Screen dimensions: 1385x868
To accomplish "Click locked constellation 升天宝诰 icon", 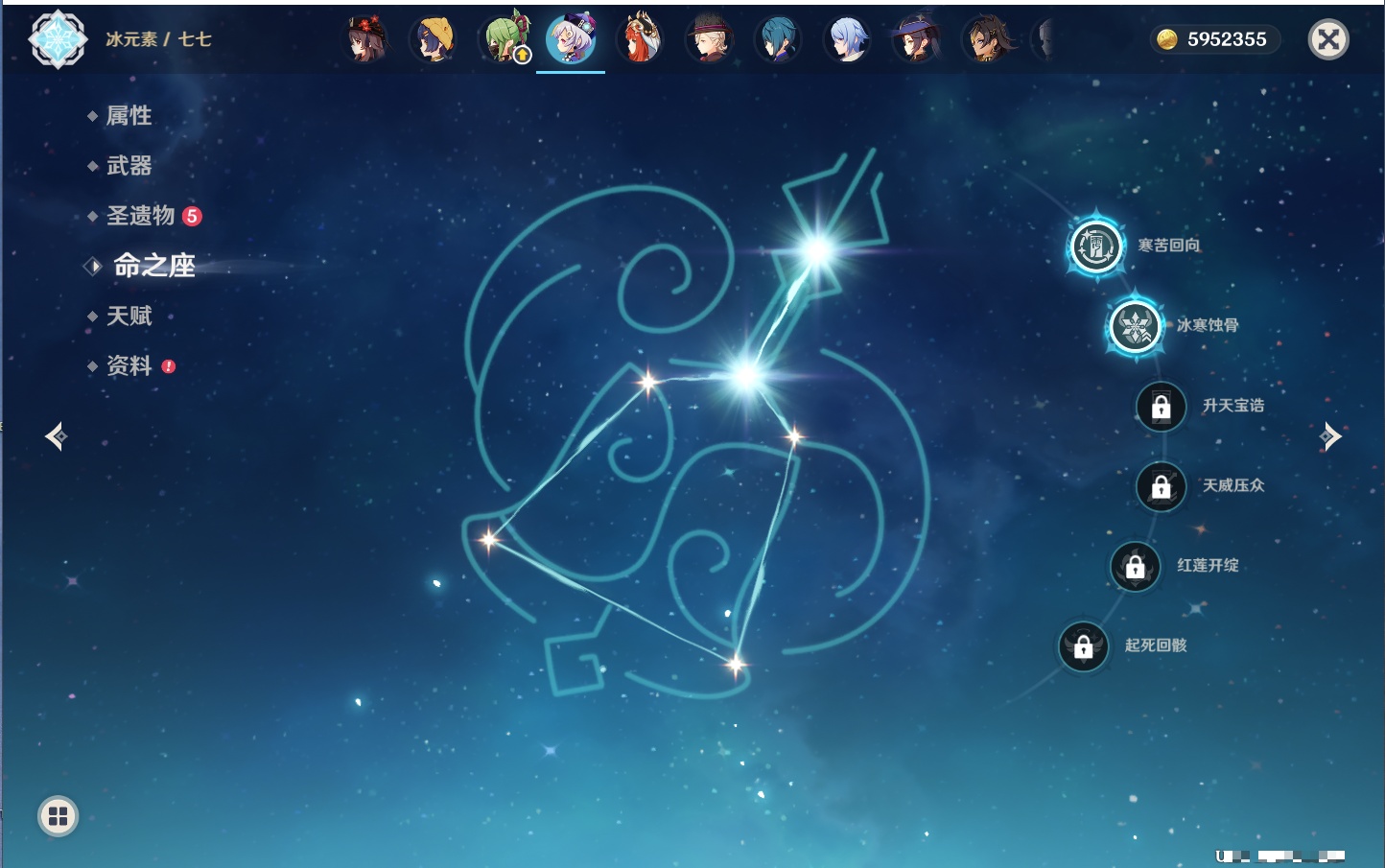I will click(1162, 407).
